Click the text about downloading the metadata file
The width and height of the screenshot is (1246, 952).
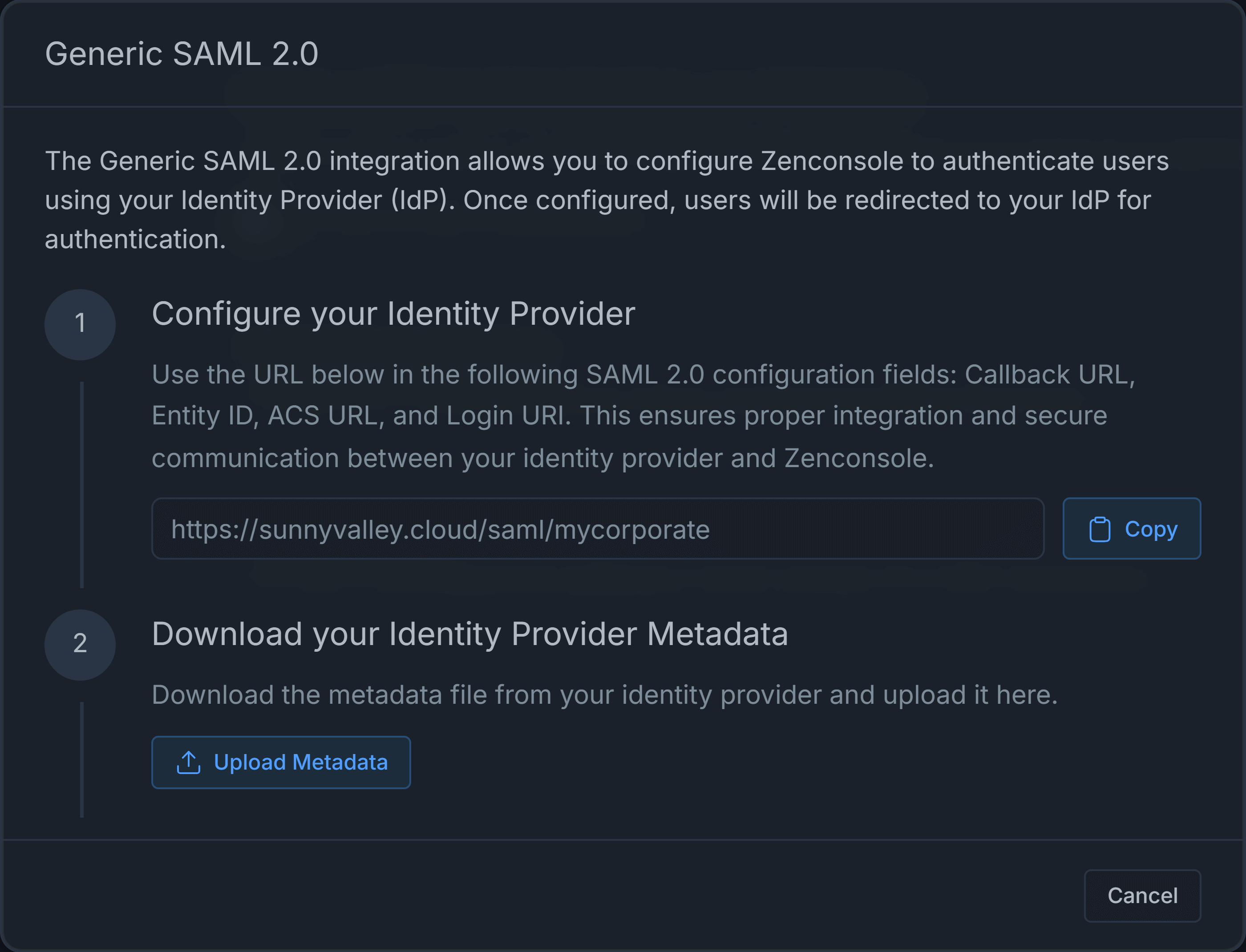tap(604, 695)
